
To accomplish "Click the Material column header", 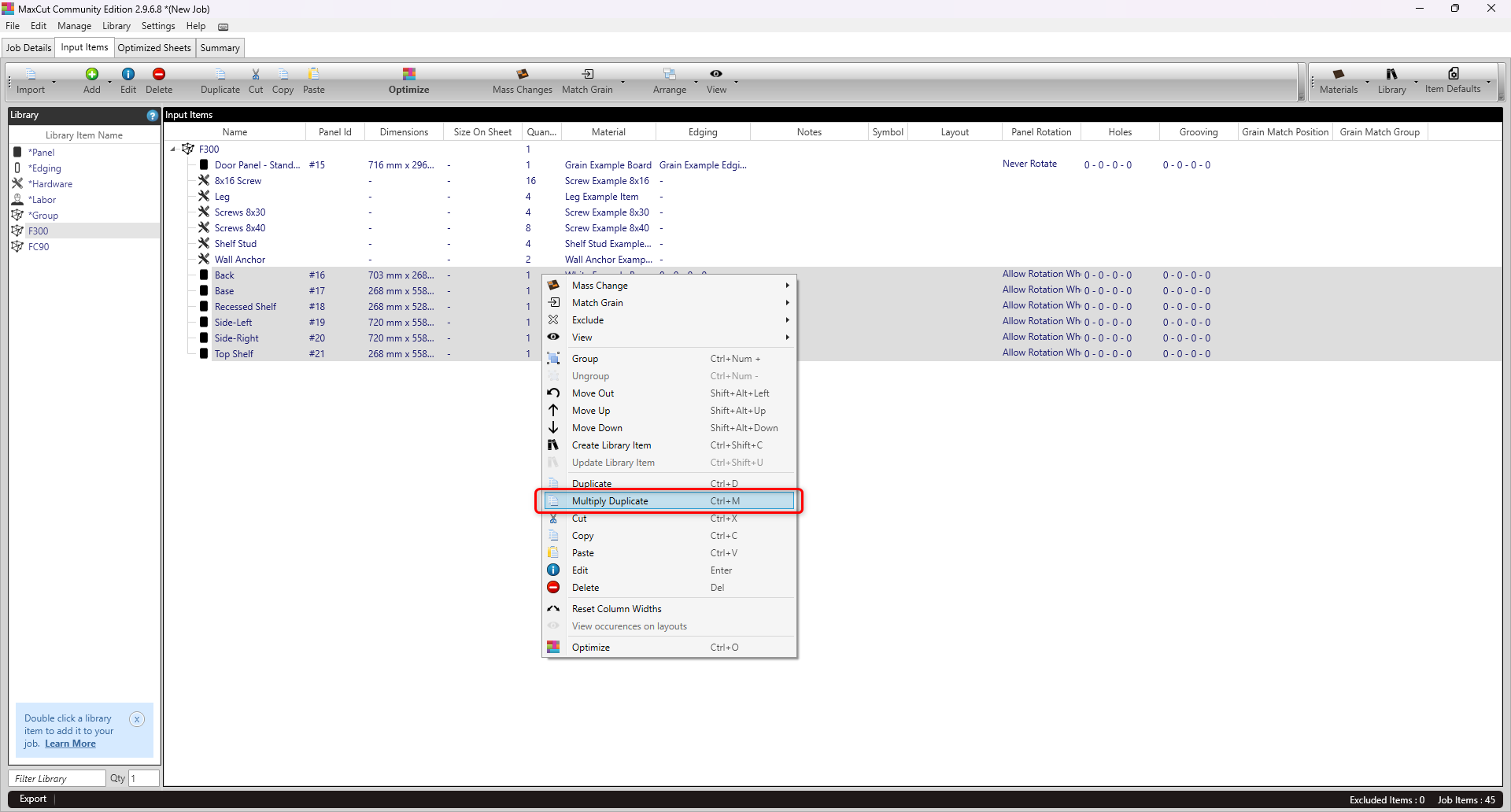I will [608, 132].
